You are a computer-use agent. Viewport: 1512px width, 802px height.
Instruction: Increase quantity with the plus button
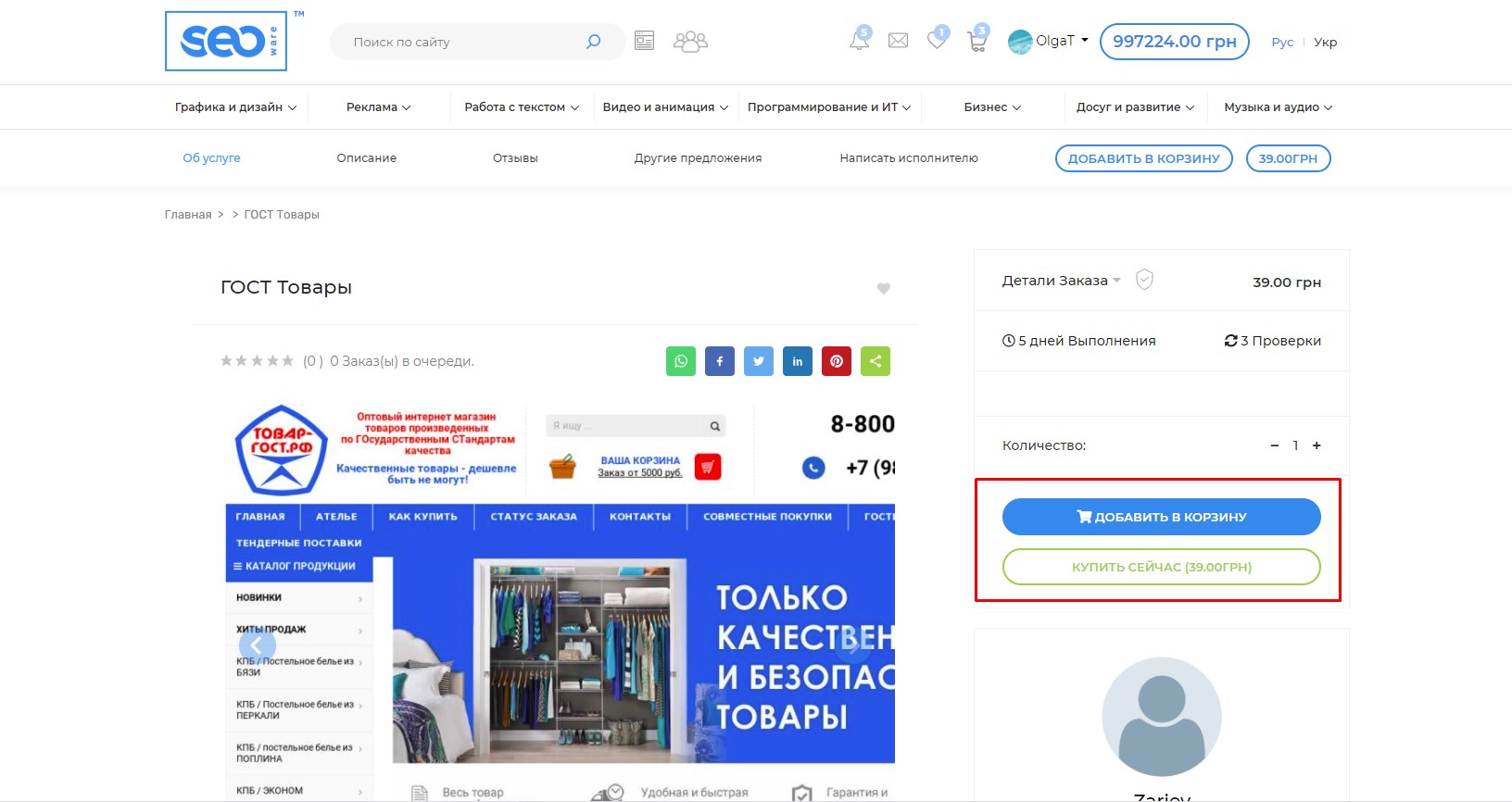coord(1317,445)
